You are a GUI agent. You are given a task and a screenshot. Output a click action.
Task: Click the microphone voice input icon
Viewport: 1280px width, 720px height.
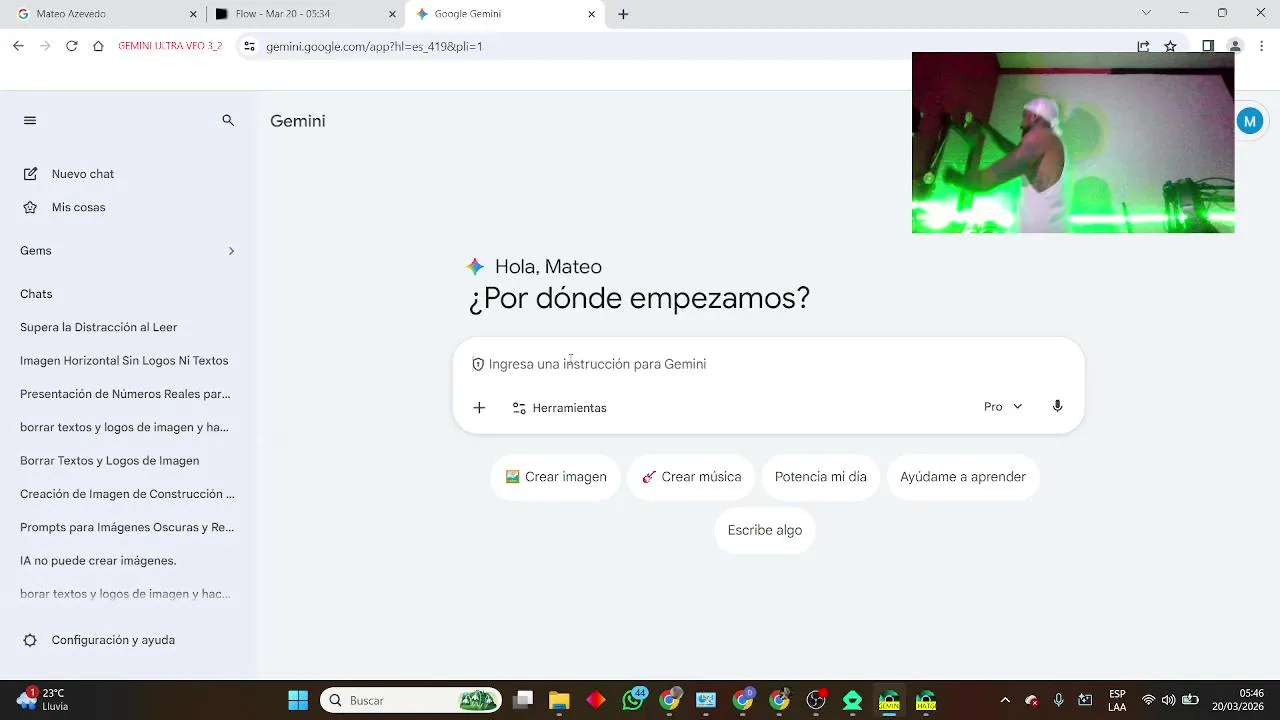[1057, 407]
